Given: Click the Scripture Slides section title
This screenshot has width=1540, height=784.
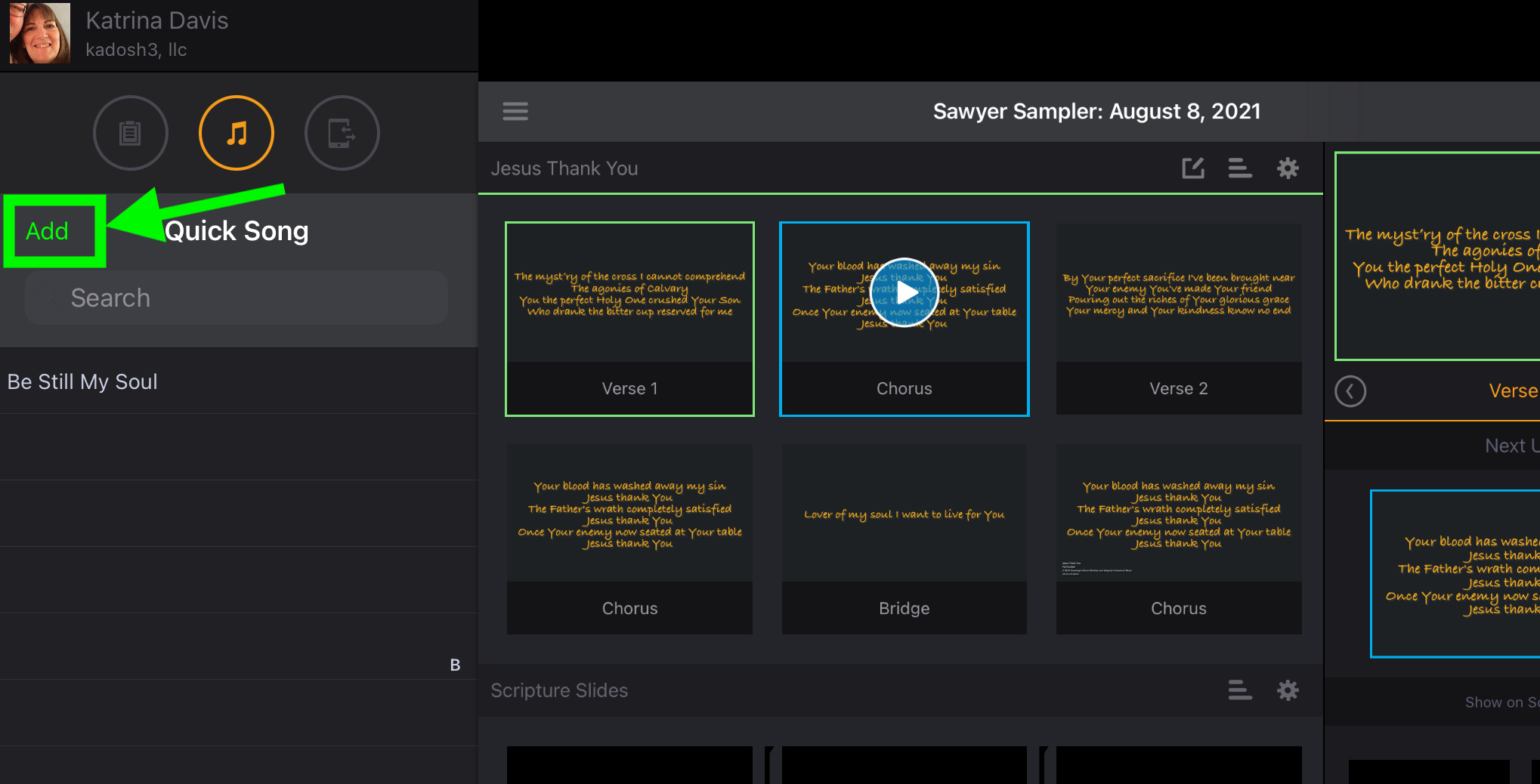Looking at the screenshot, I should point(559,690).
